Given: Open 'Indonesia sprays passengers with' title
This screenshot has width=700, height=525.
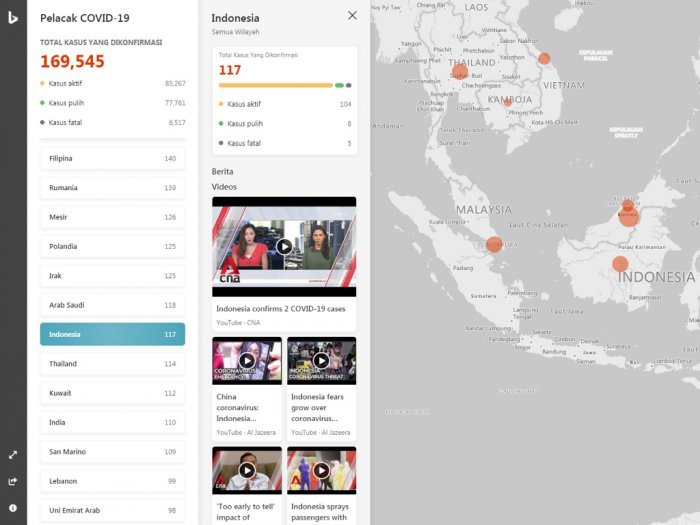Looking at the screenshot, I should pyautogui.click(x=320, y=512).
